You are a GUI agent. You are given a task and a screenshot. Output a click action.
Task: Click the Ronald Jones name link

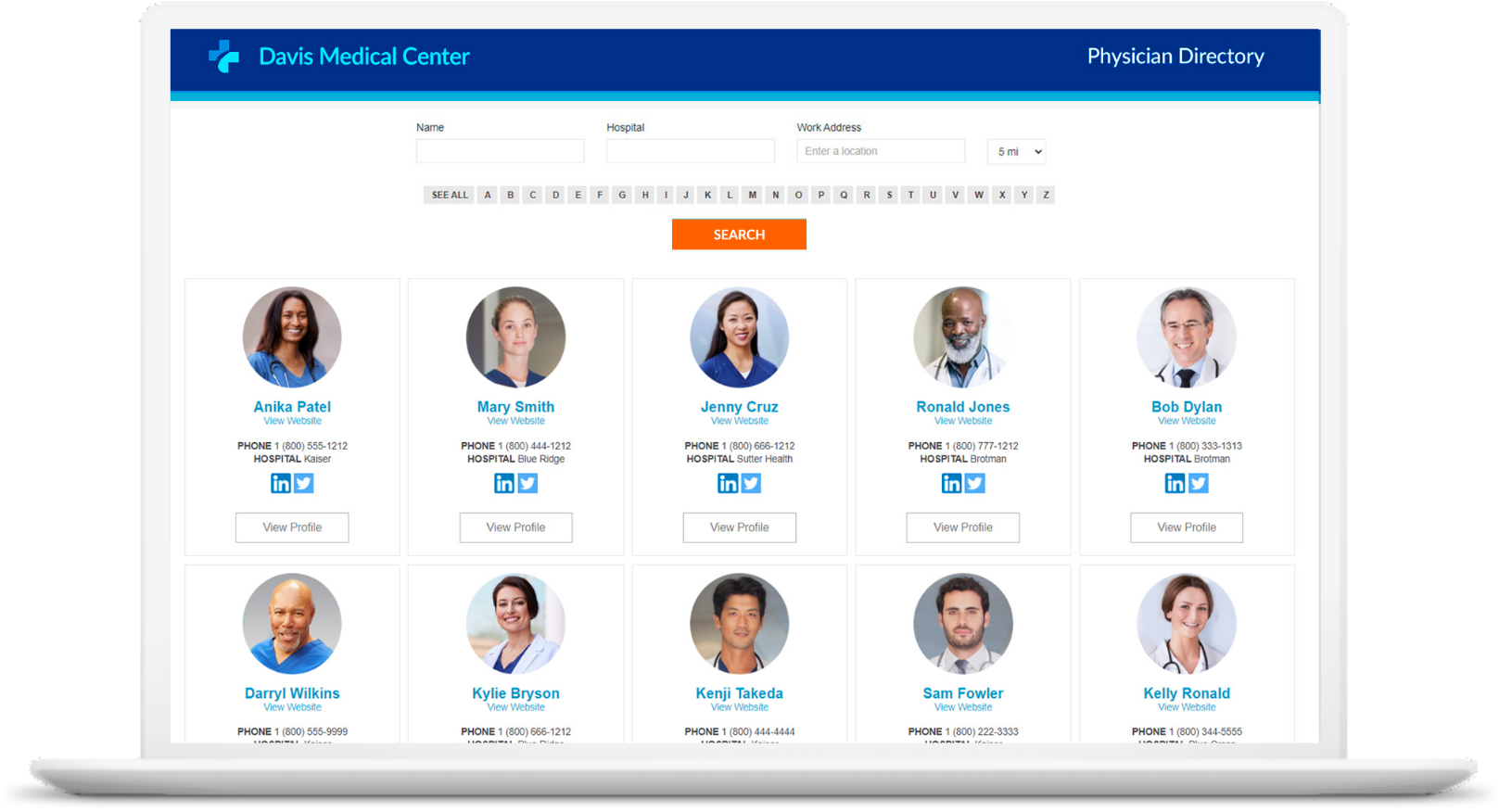pyautogui.click(x=963, y=407)
